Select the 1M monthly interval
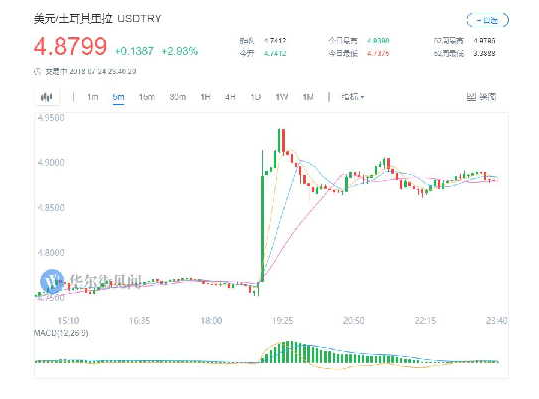This screenshot has width=539, height=399. click(308, 97)
